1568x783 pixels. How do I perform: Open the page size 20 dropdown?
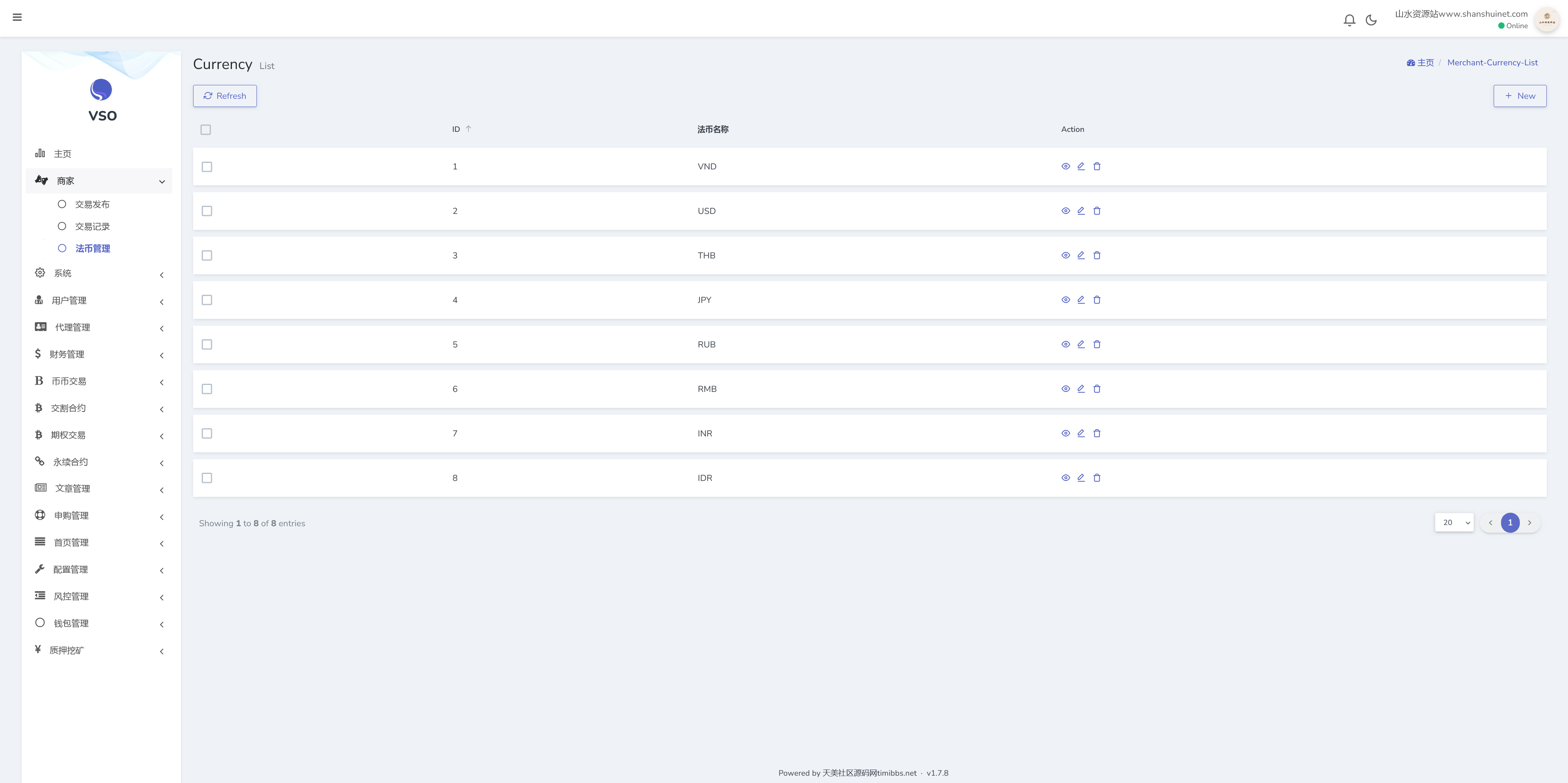(1454, 523)
